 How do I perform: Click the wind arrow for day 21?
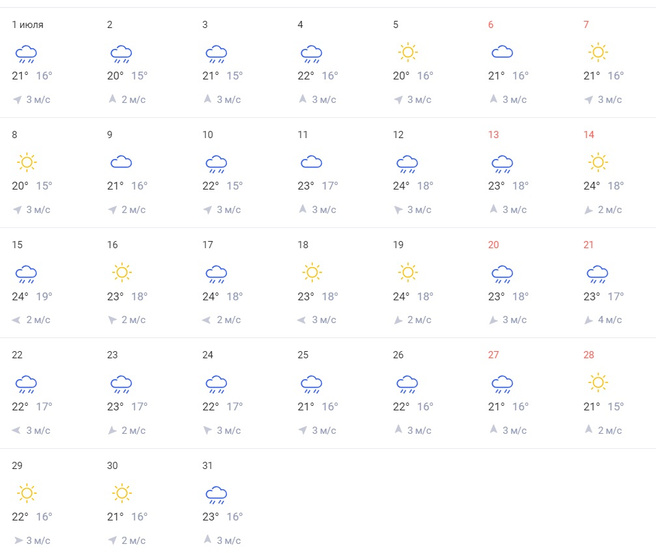click(x=590, y=320)
